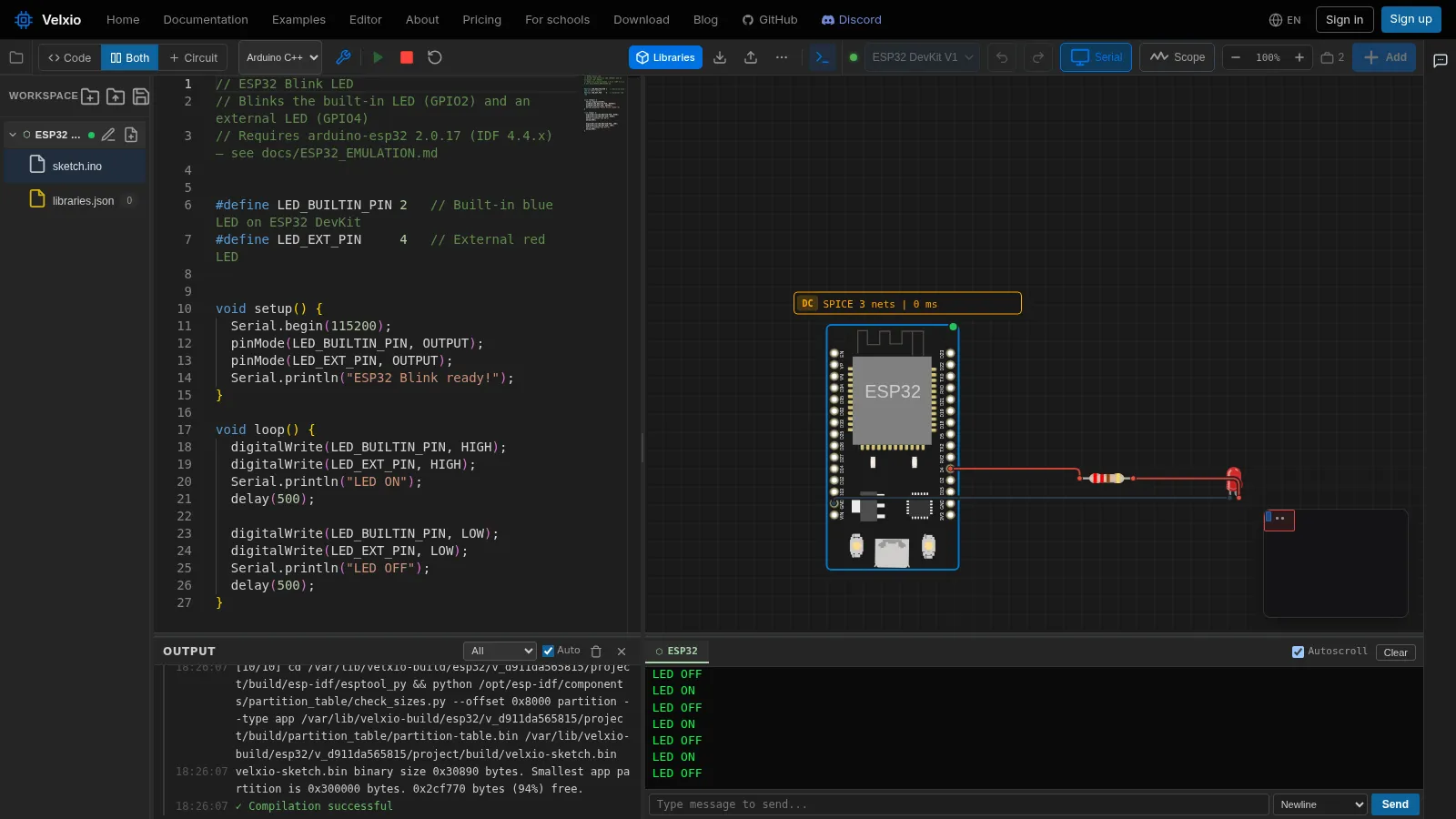
Task: Close the Output panel
Action: tap(622, 652)
